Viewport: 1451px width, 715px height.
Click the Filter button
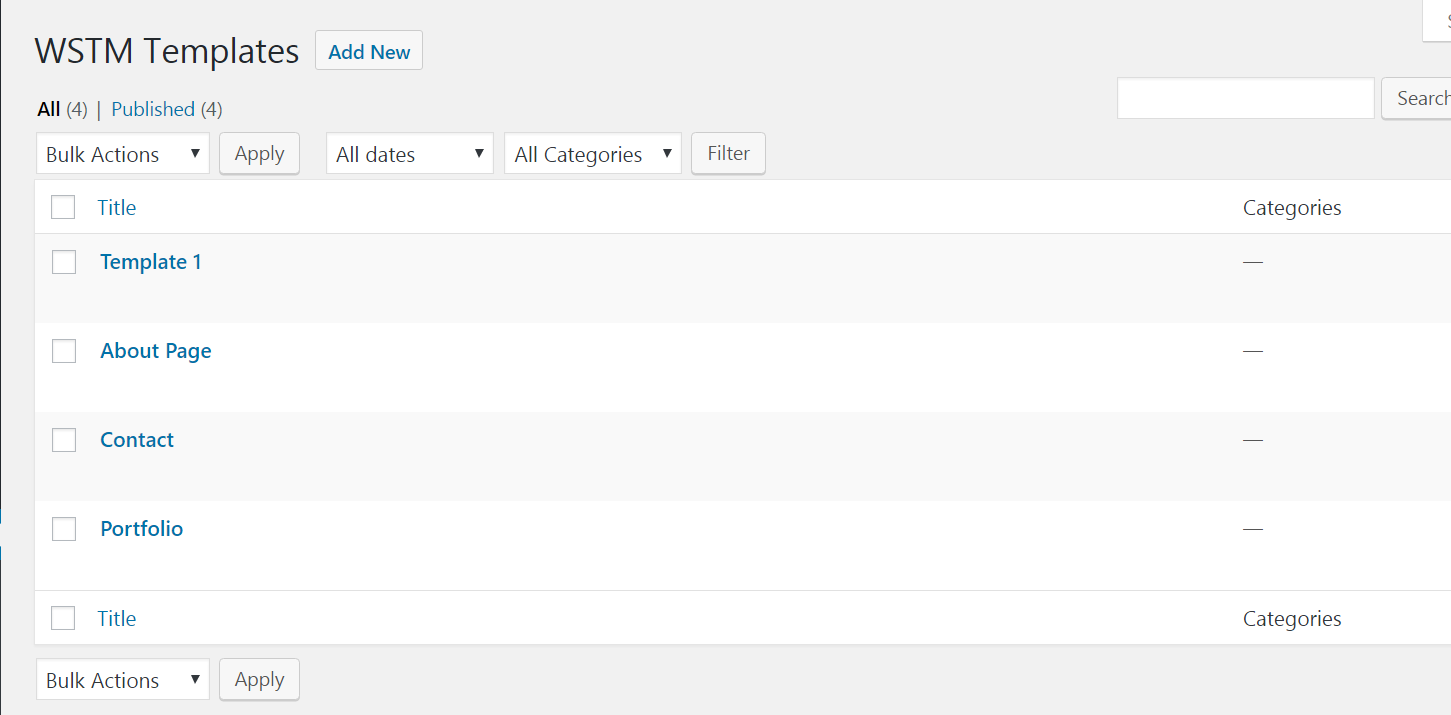click(728, 154)
